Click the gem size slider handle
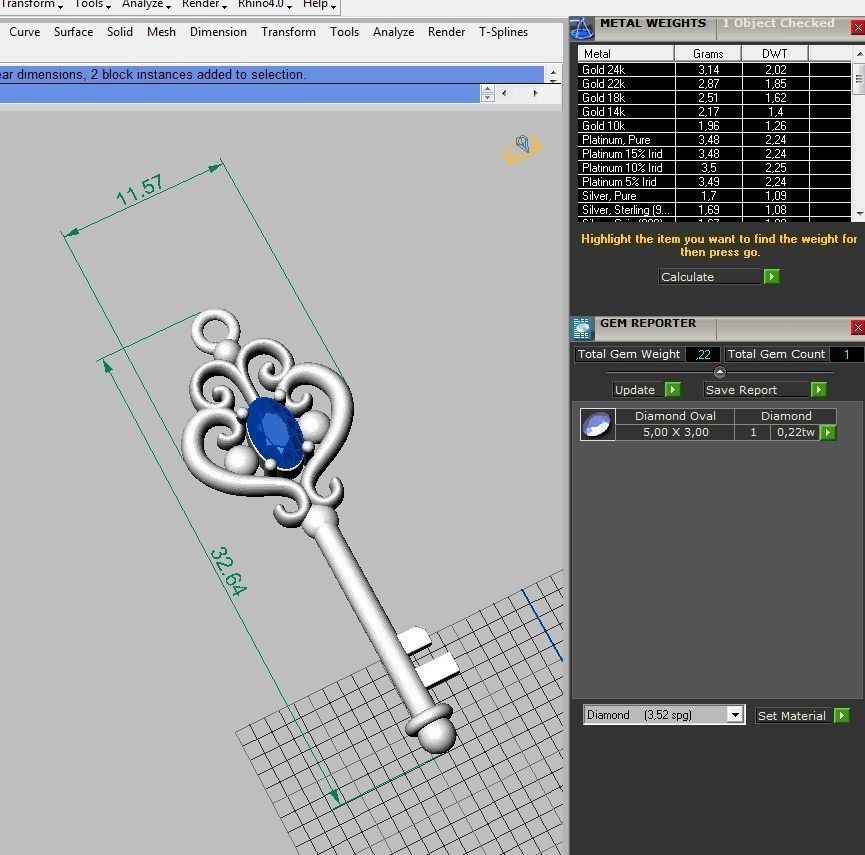The width and height of the screenshot is (865, 855). click(x=719, y=372)
